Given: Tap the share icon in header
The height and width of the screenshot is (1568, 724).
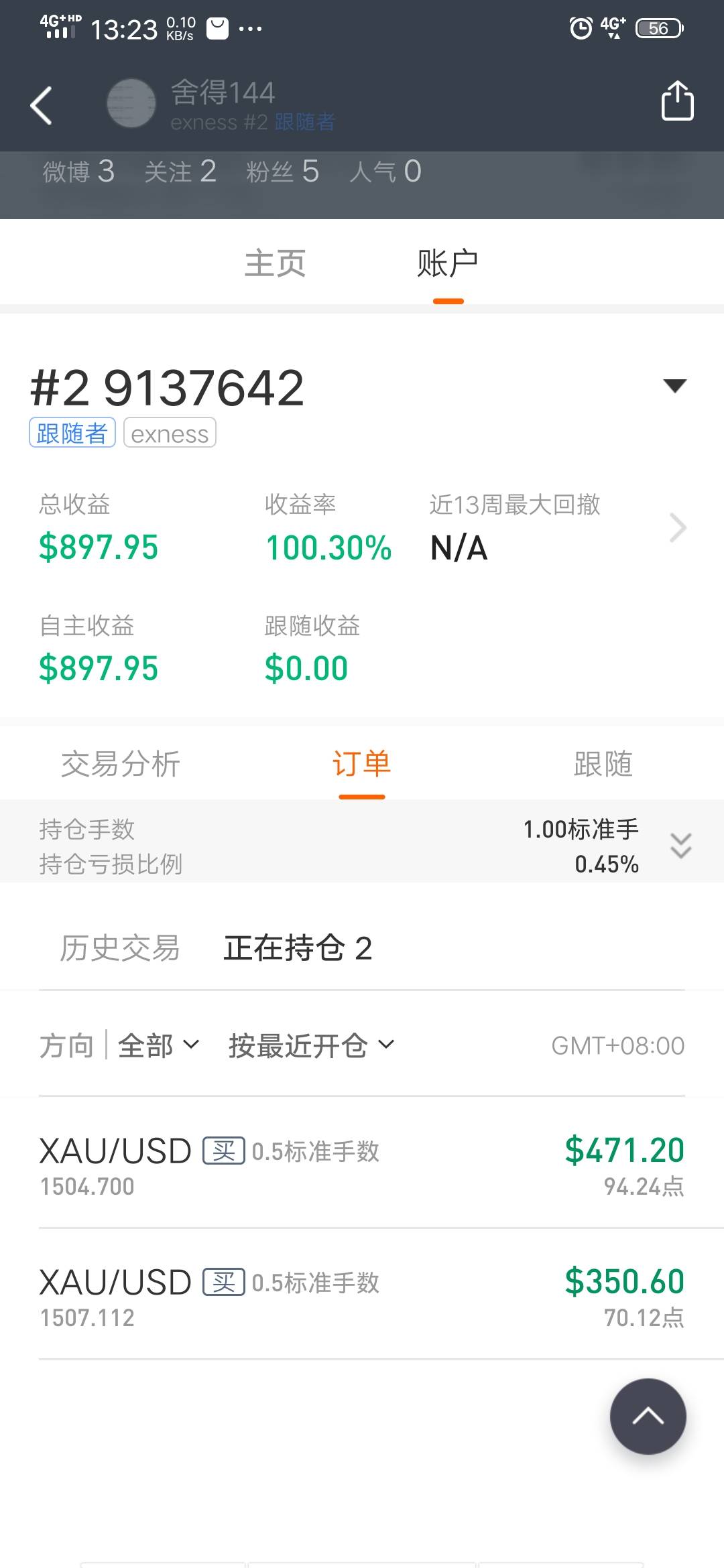Looking at the screenshot, I should click(677, 101).
